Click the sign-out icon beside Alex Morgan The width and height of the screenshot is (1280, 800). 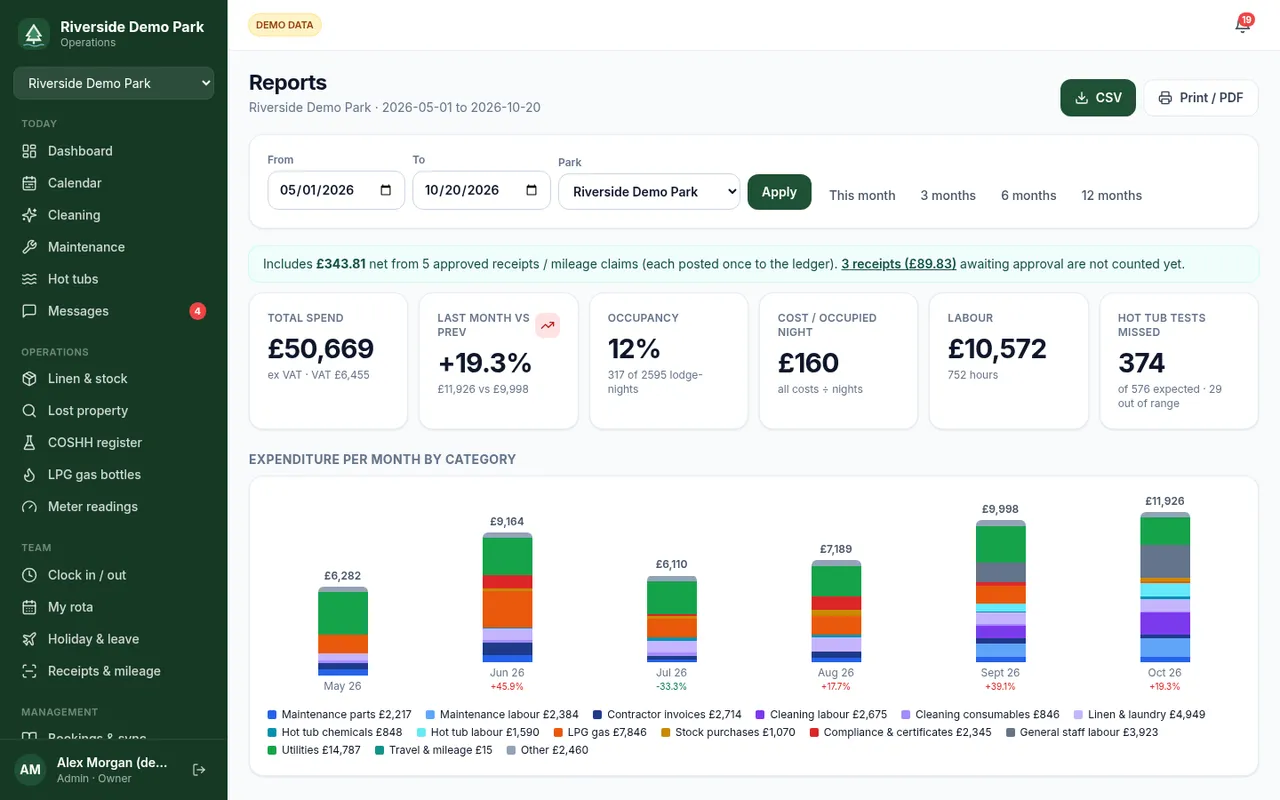pyautogui.click(x=199, y=770)
